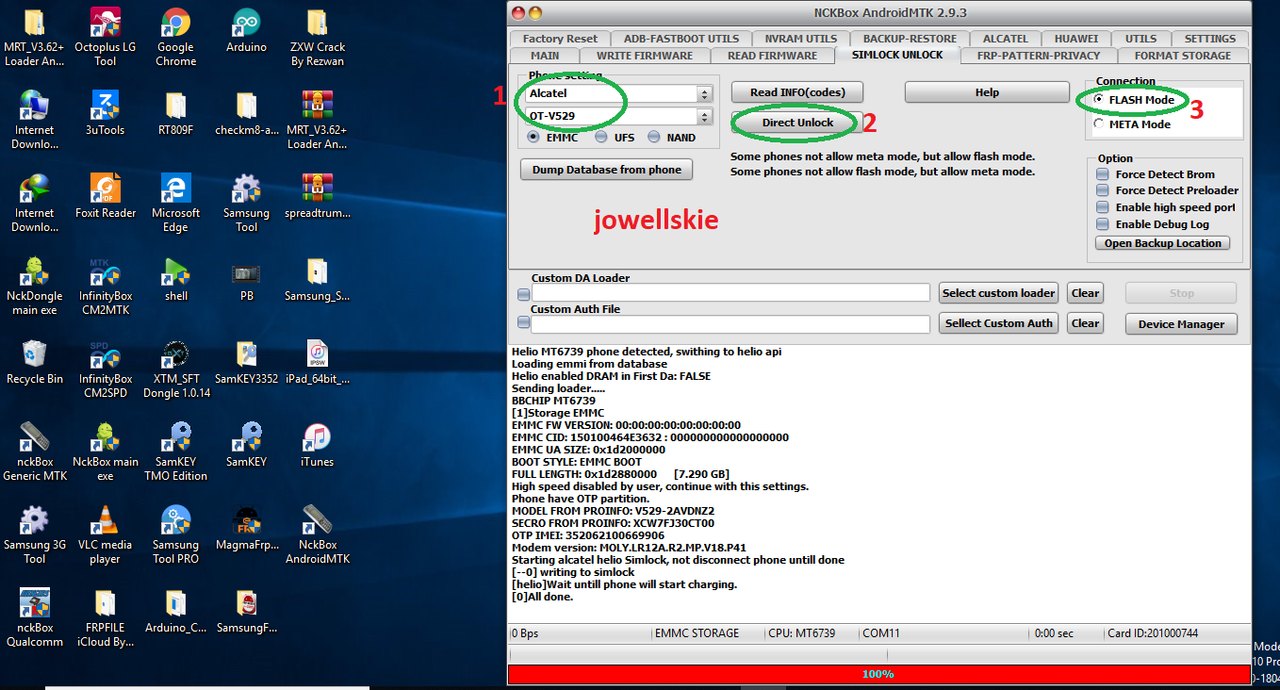This screenshot has width=1280, height=690.
Task: Open the FORMAT STORAGE tab
Action: pos(1182,55)
